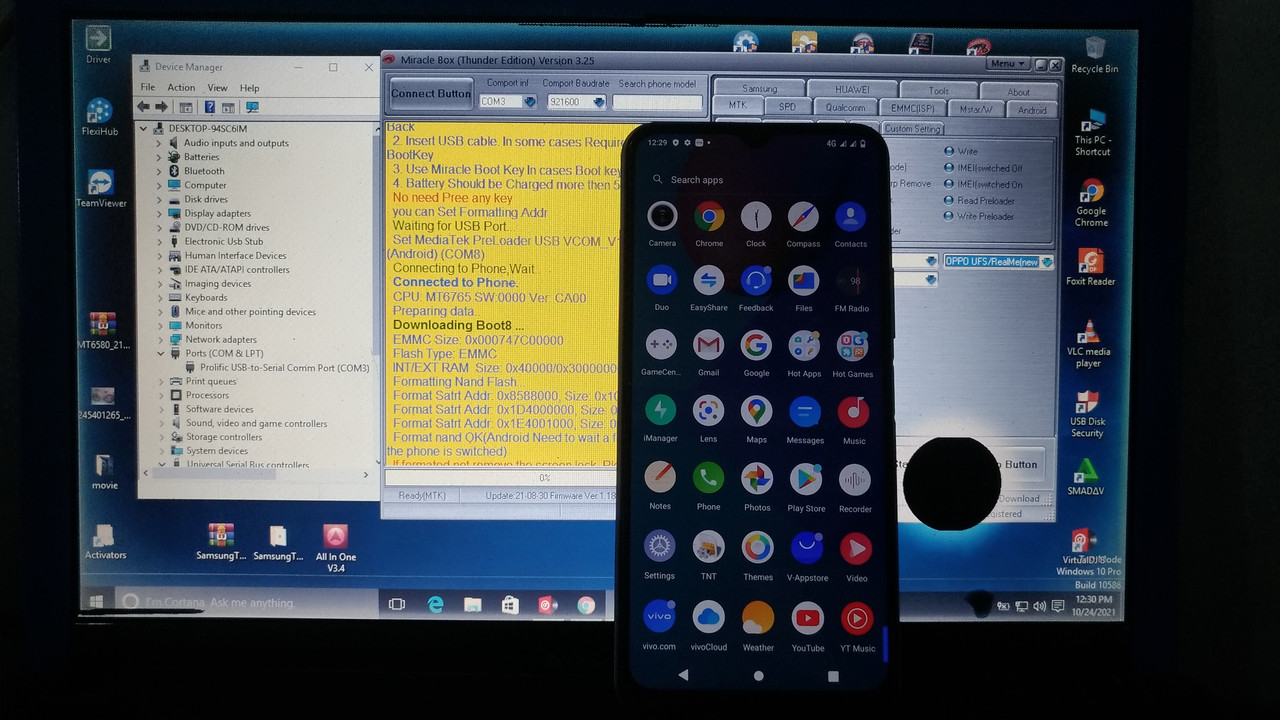The width and height of the screenshot is (1280, 720).
Task: Tap the EasyShare app icon
Action: 709,281
